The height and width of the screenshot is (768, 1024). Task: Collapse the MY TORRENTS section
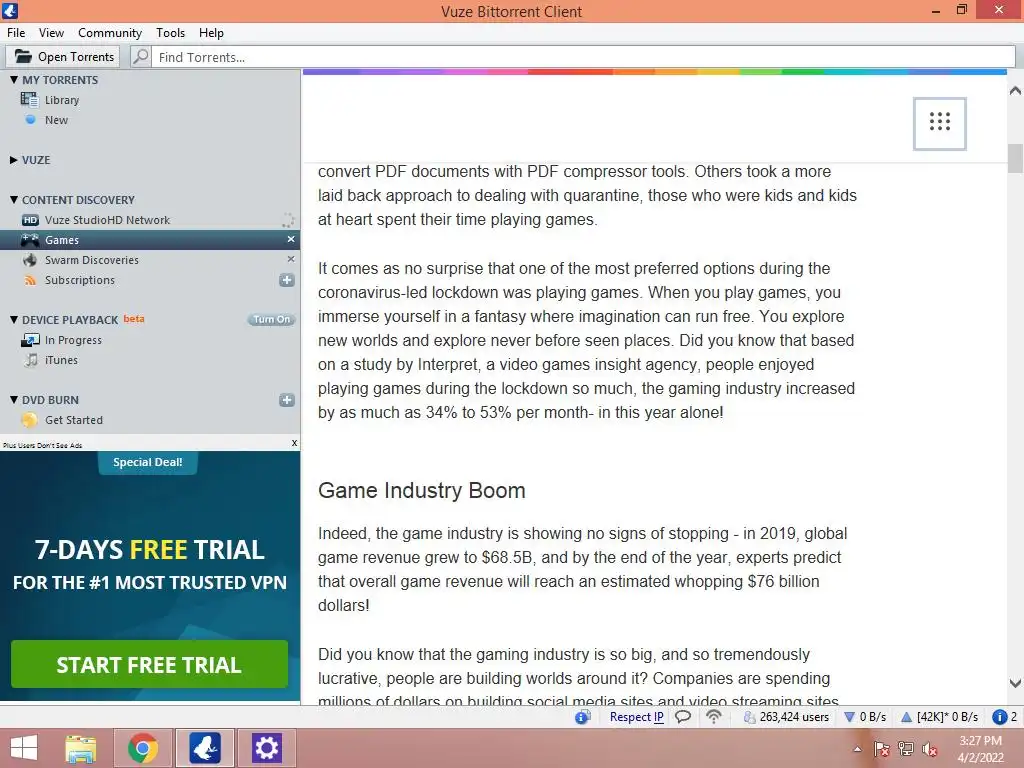coord(14,79)
